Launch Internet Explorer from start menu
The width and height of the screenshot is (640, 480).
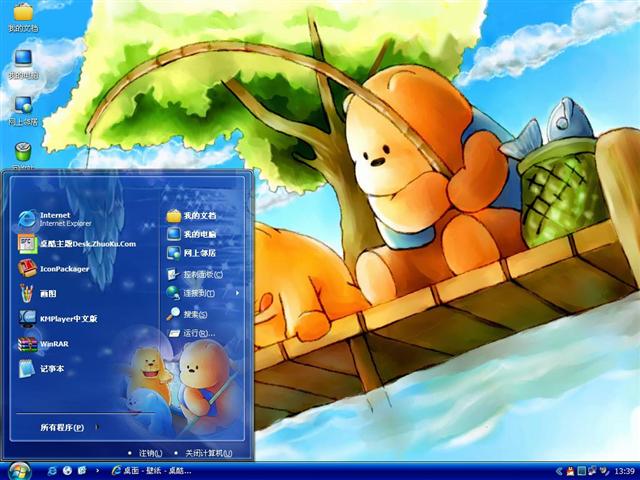pos(55,219)
